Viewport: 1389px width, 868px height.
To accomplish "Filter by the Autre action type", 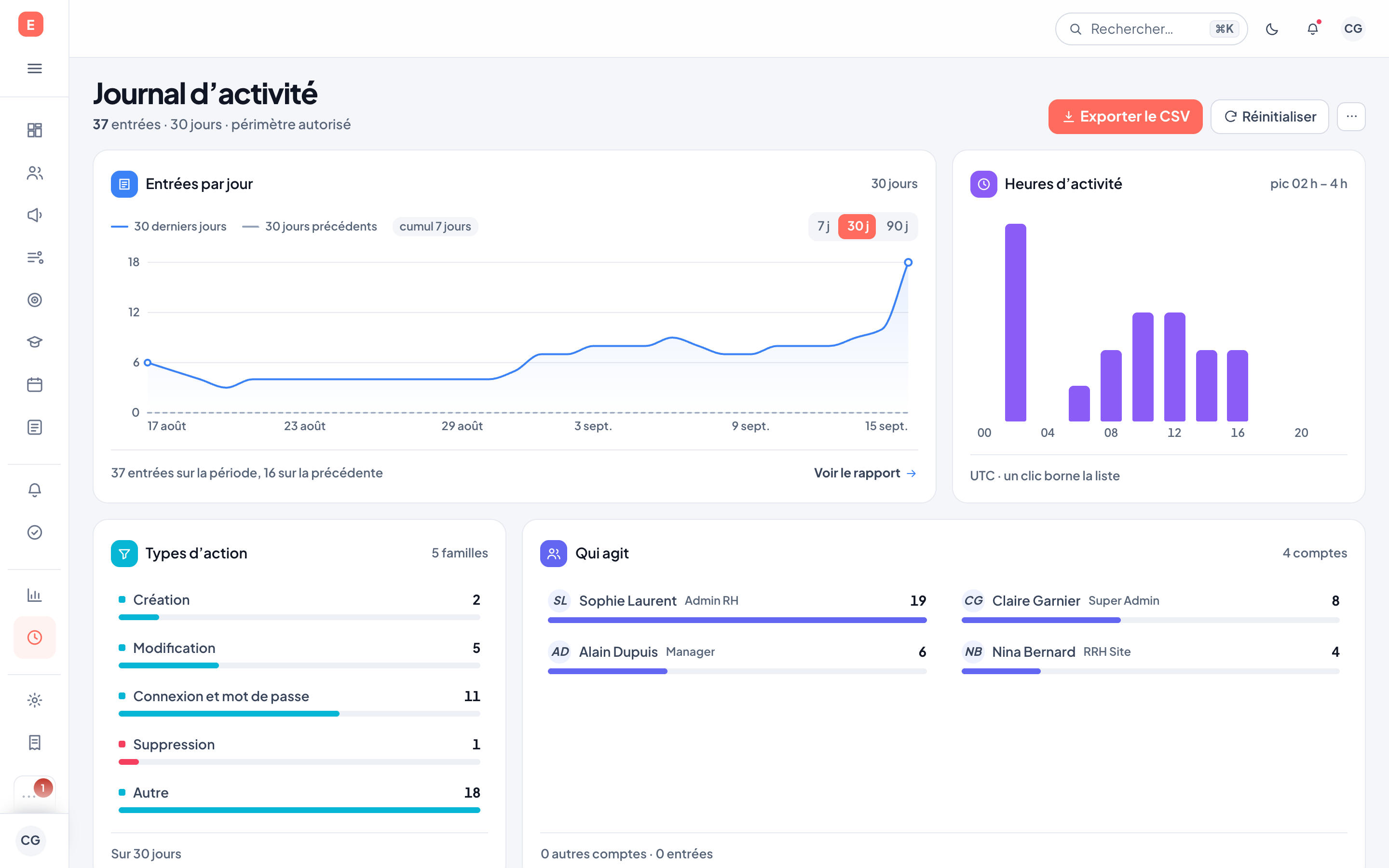I will [299, 798].
